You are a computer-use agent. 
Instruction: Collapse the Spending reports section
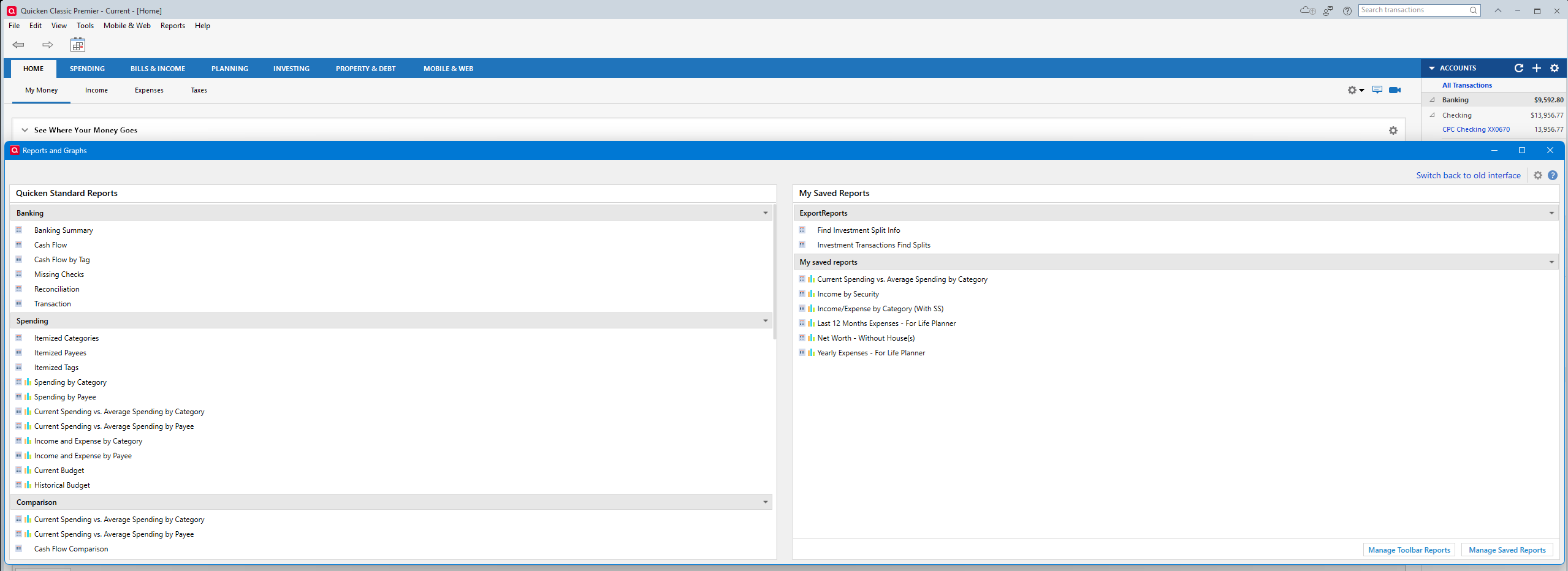765,321
